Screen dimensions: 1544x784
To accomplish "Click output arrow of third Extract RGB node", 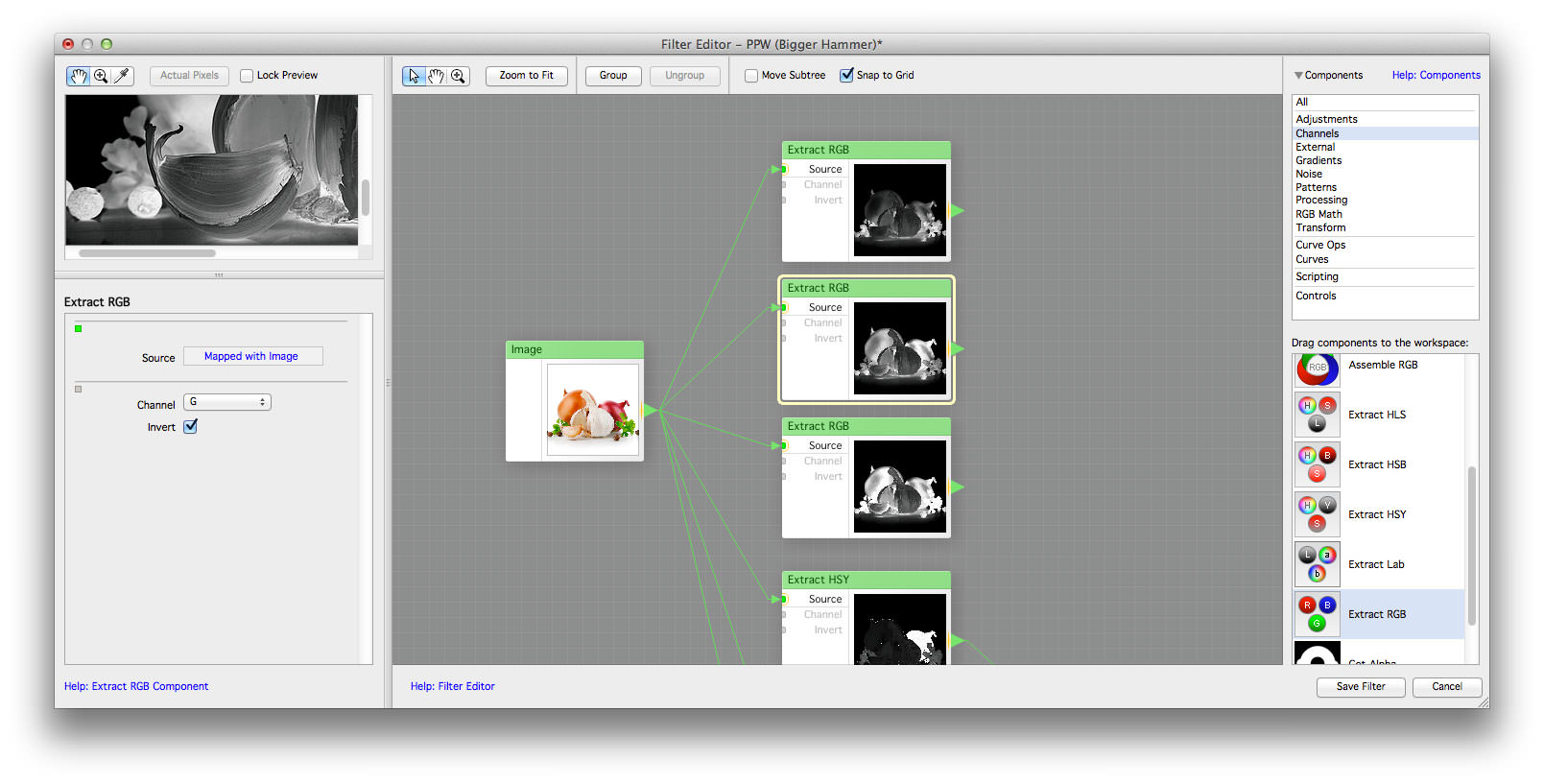I will (957, 487).
